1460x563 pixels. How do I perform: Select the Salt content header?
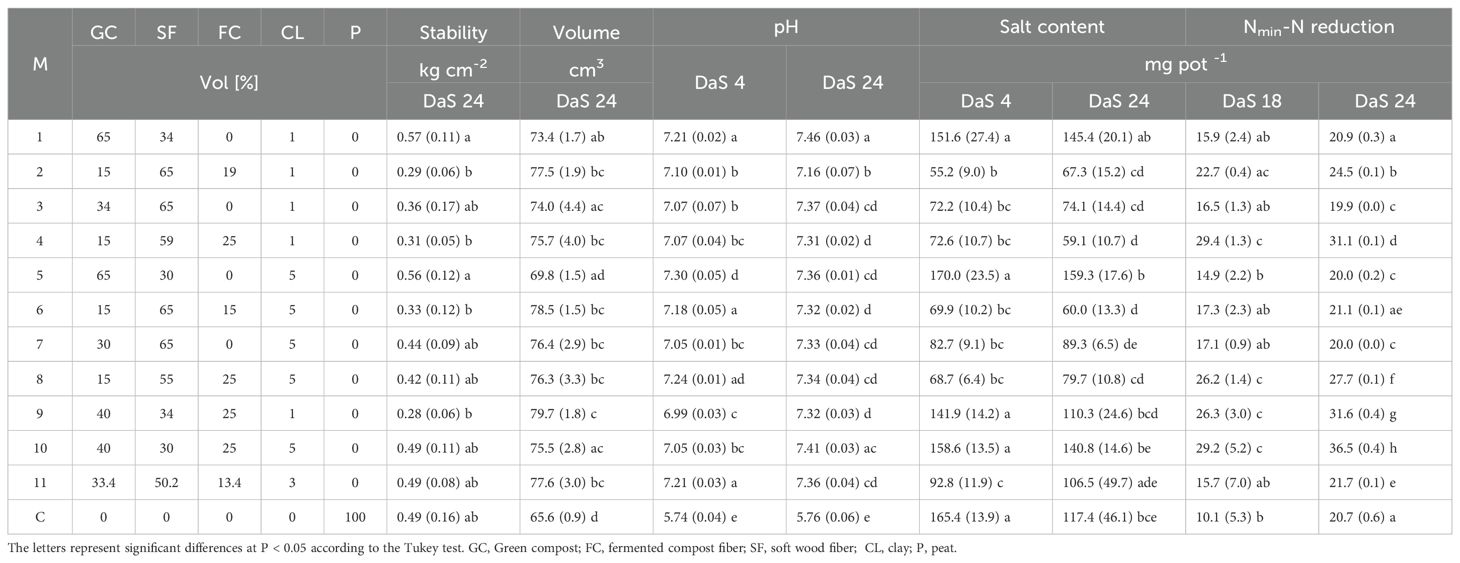[x=1052, y=27]
